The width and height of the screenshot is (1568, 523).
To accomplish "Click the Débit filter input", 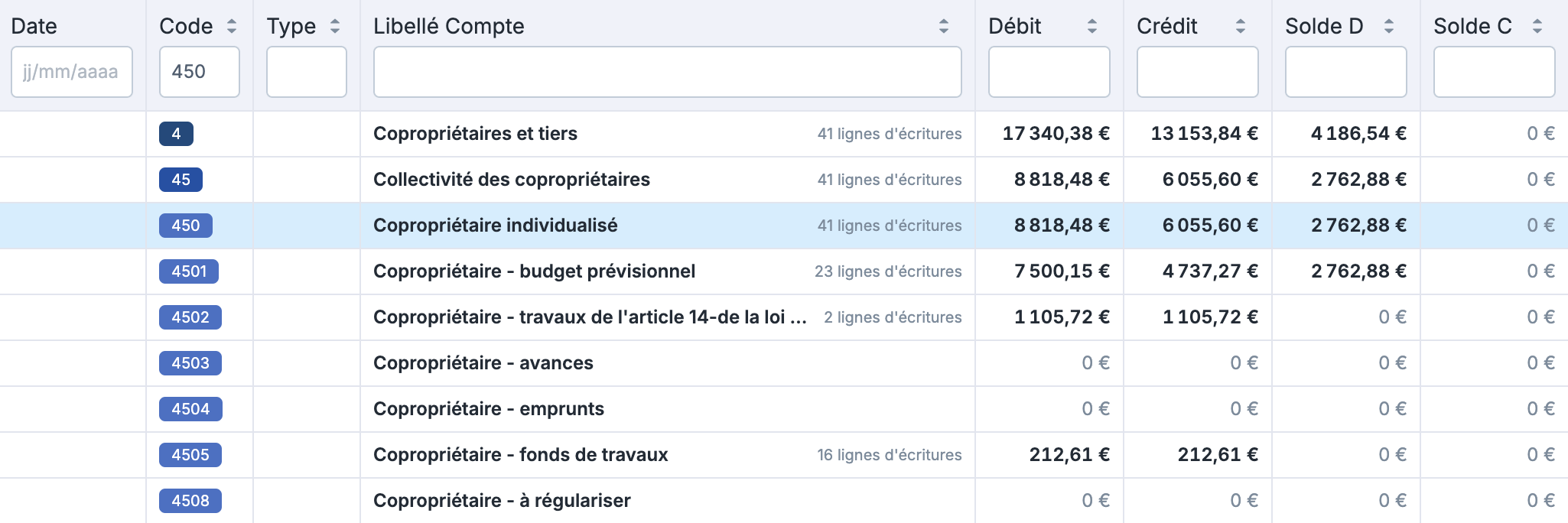I will (x=1049, y=72).
